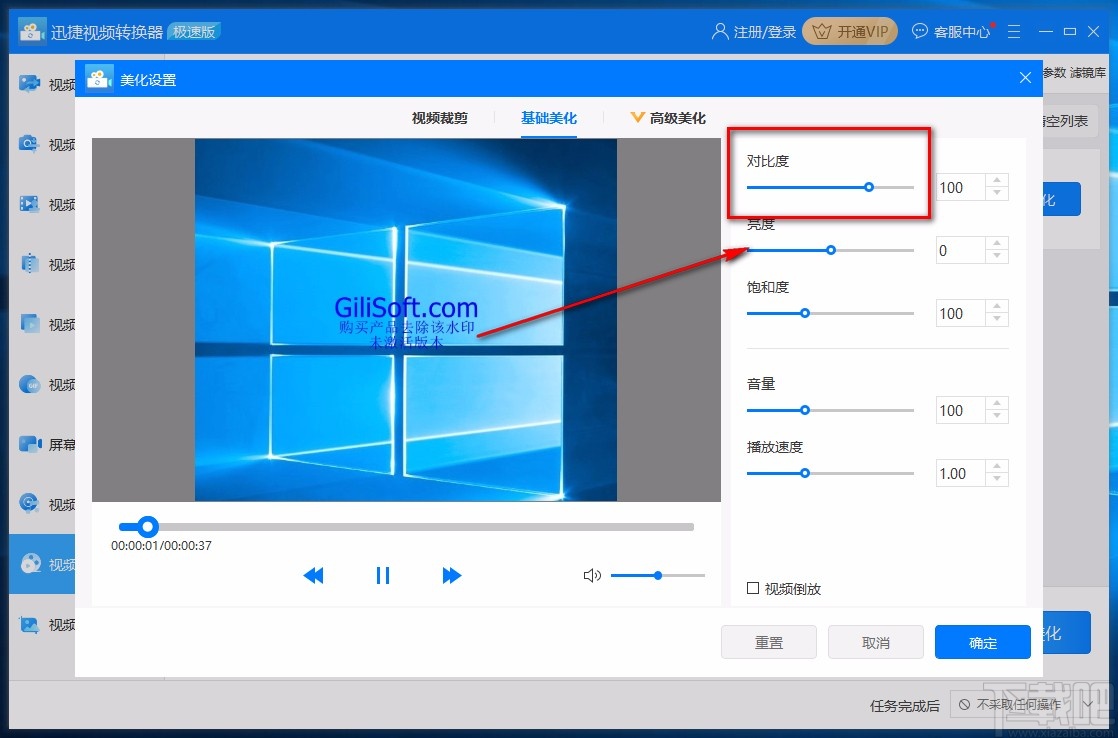Open the 开通VIP upgrade option
The height and width of the screenshot is (738, 1118).
[x=849, y=31]
